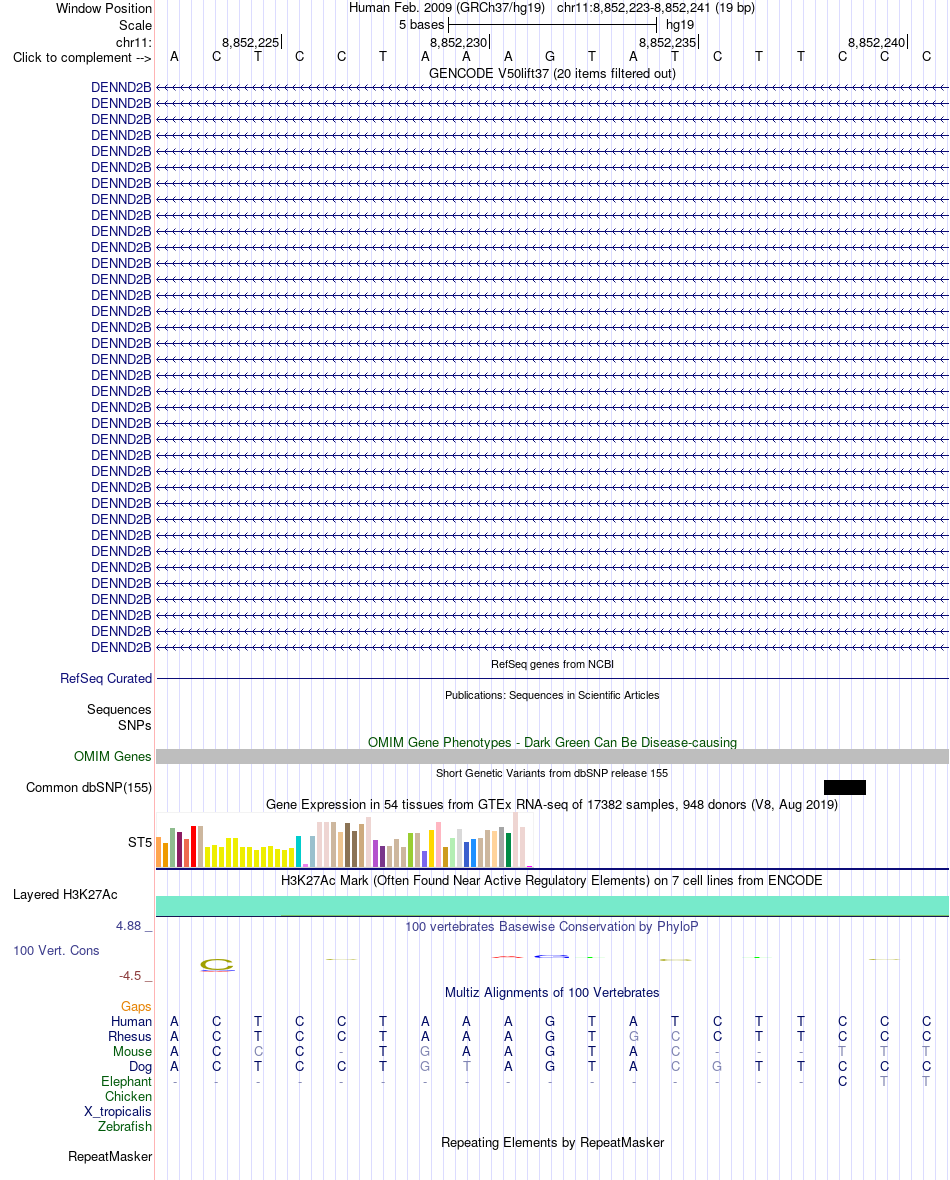This screenshot has width=950, height=1180.
Task: Click the Window Position label
Action: [104, 8]
